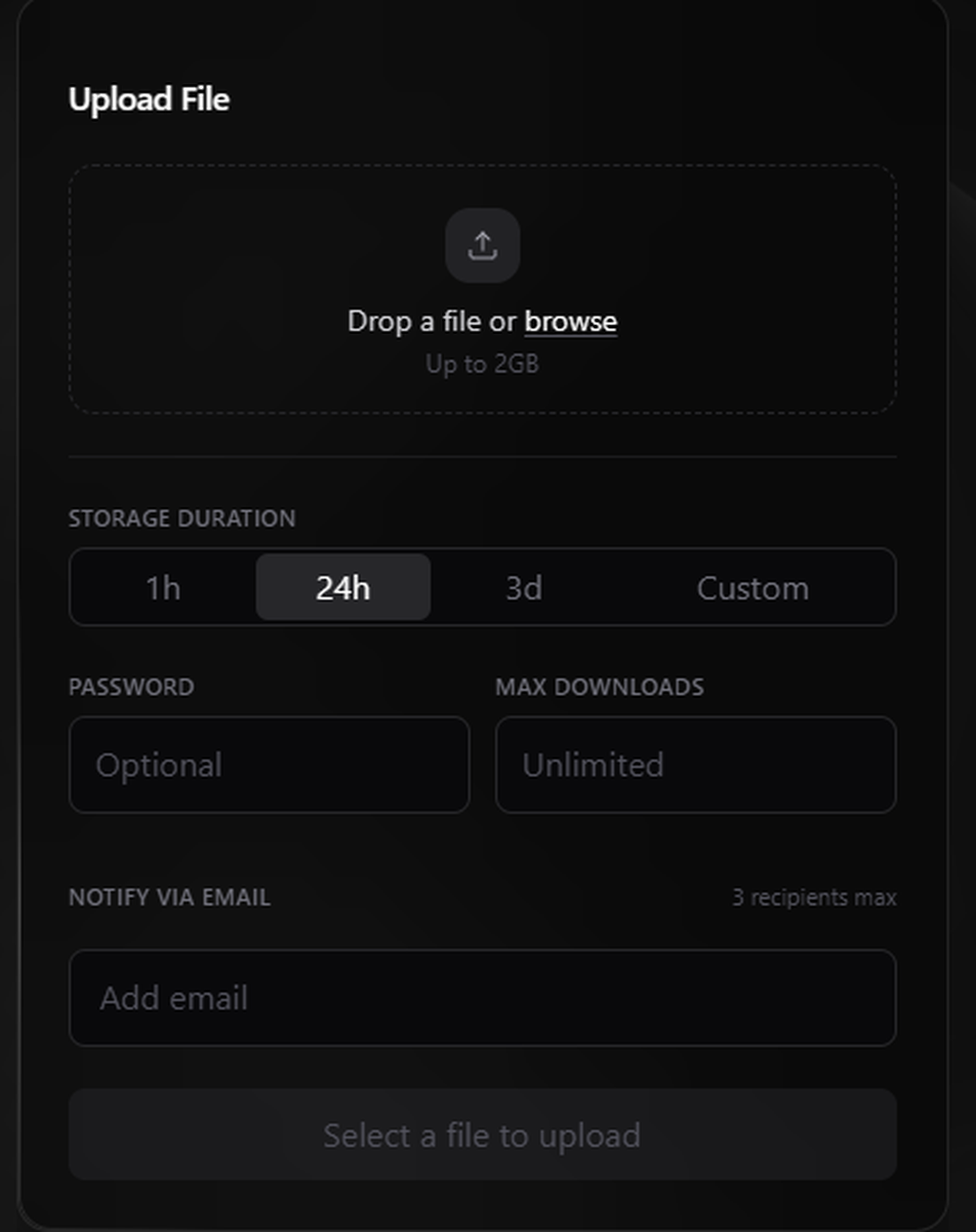Select the 1h storage duration

click(x=161, y=588)
